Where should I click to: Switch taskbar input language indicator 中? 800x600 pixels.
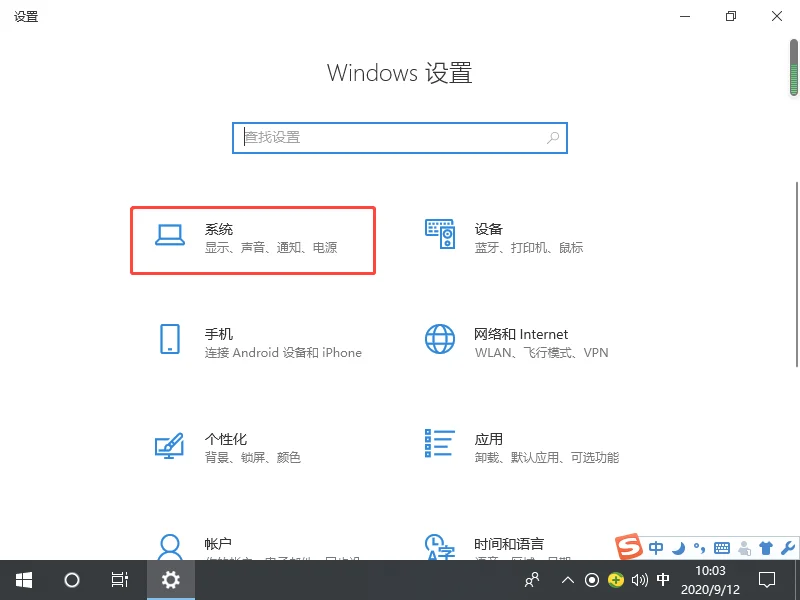[663, 580]
